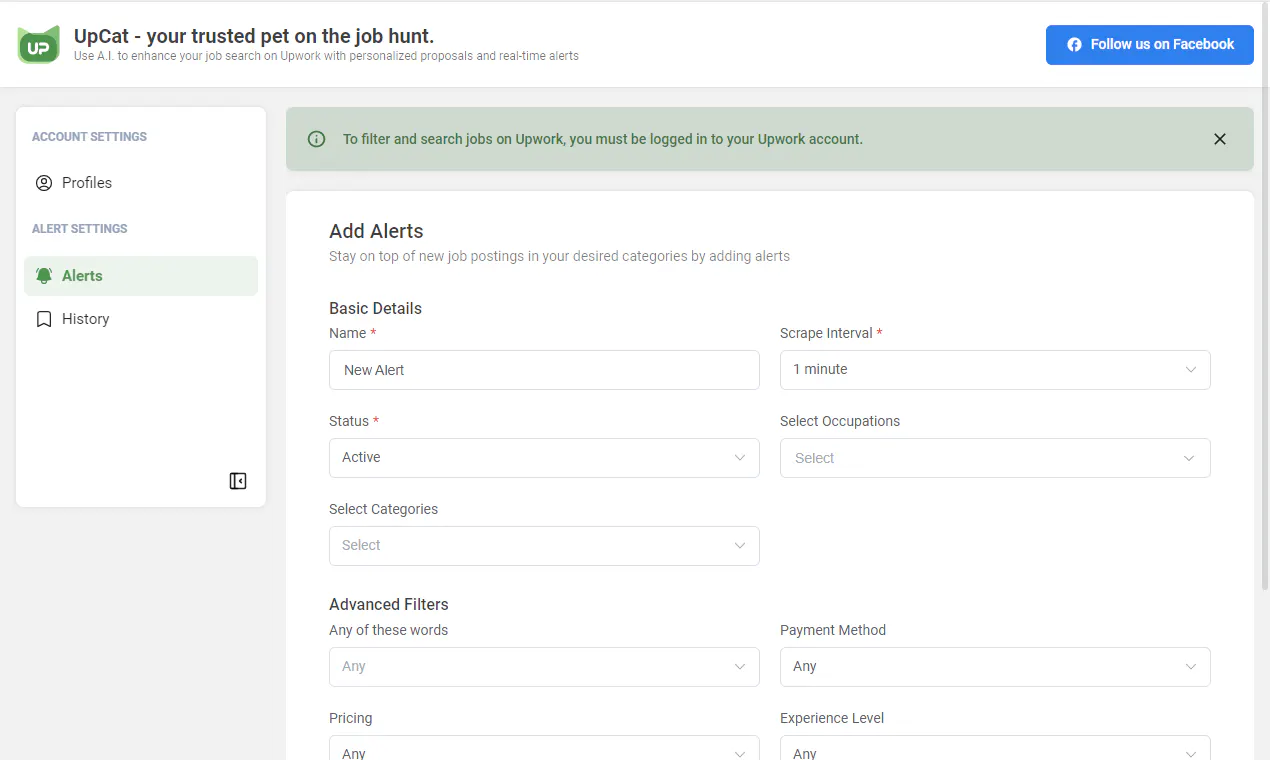The image size is (1270, 760).
Task: Click the Alerts bell icon
Action: [44, 275]
